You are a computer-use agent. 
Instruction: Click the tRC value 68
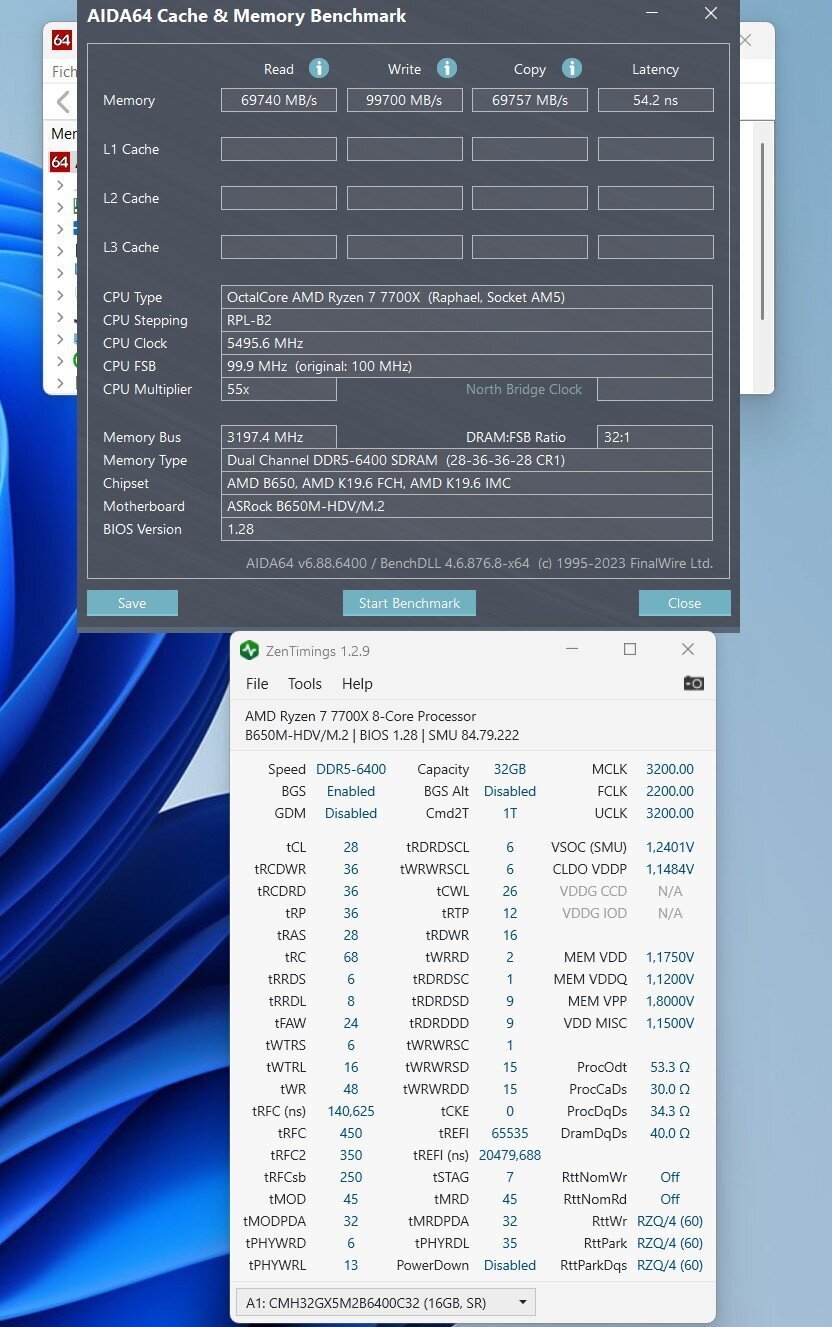click(x=351, y=957)
